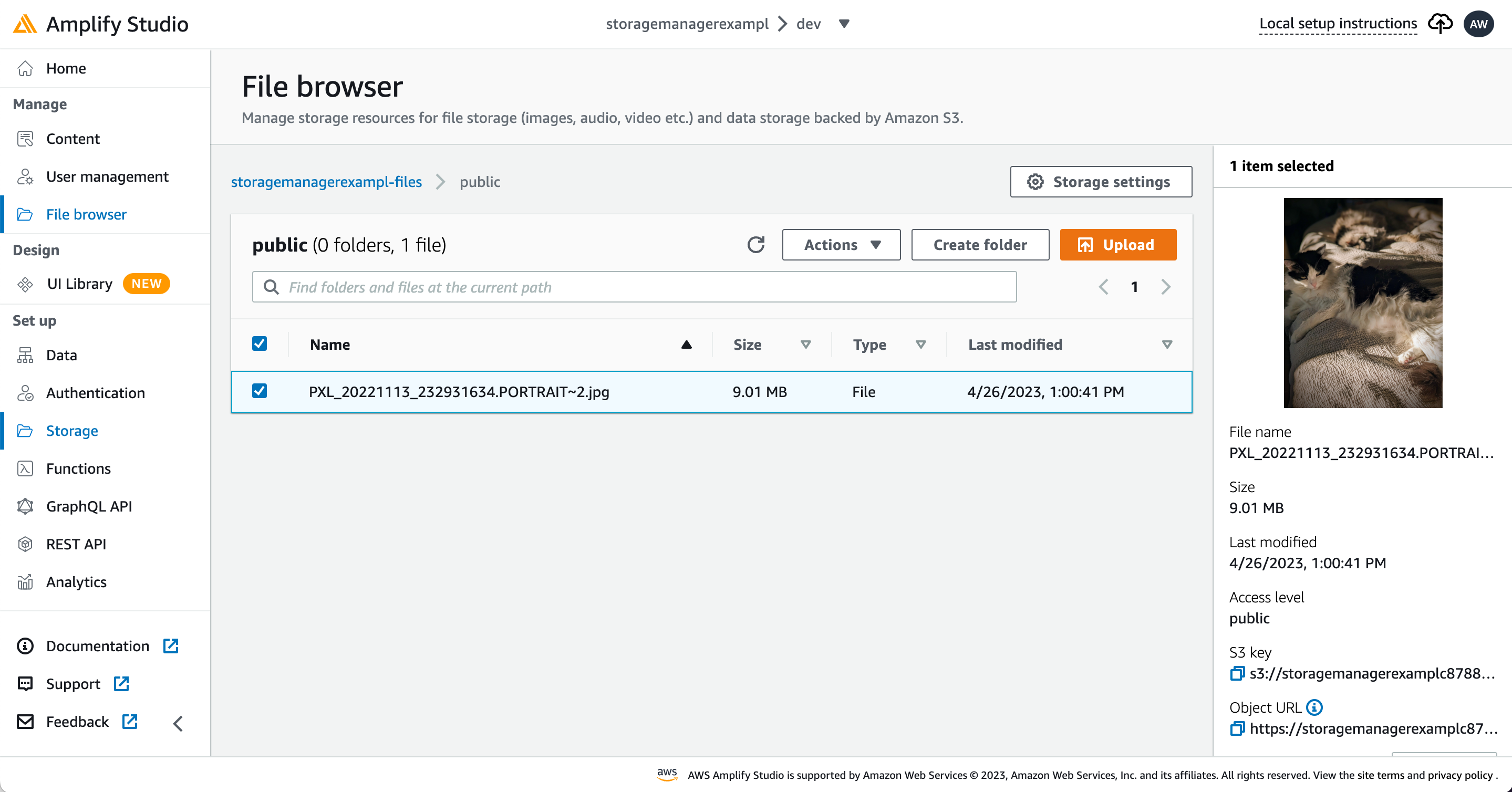The width and height of the screenshot is (1512, 792).
Task: Navigate to the Analytics menu entry
Action: click(76, 581)
